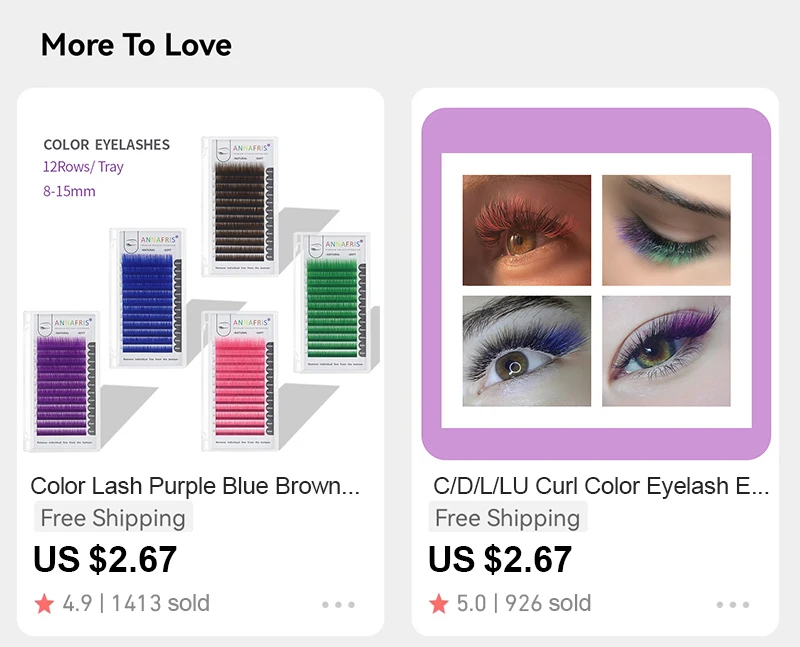
Task: Click the More To Love heading
Action: click(136, 44)
